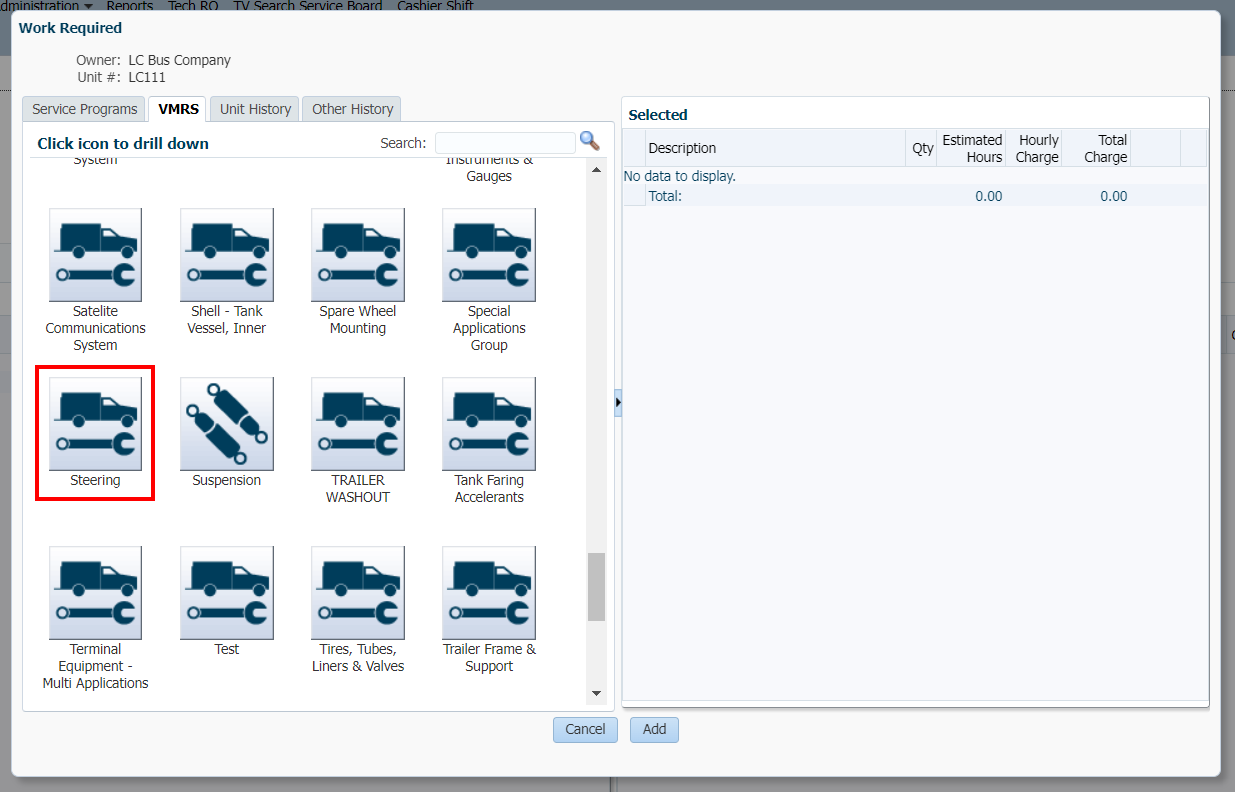Viewport: 1235px width, 792px height.
Task: Click the Description column header
Action: pos(776,148)
